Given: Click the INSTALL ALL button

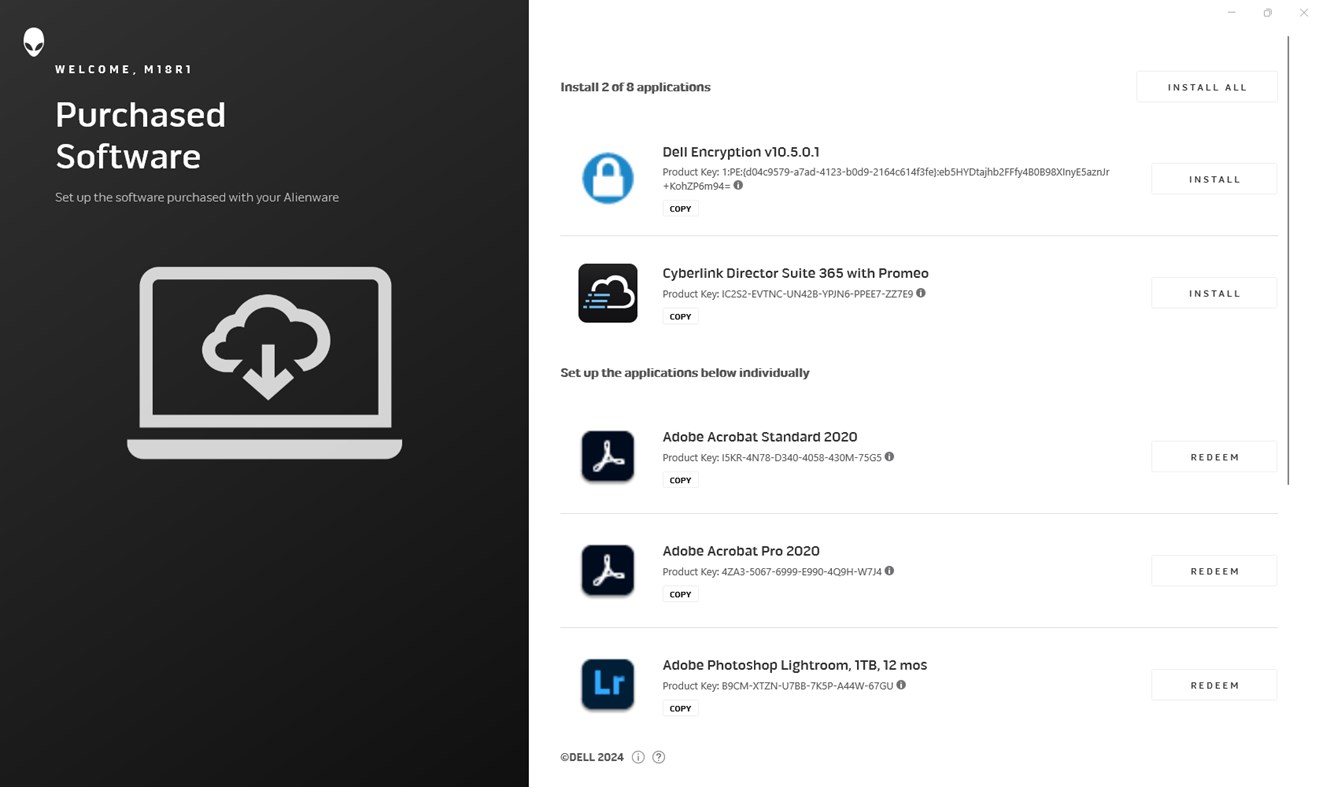Looking at the screenshot, I should (1207, 87).
